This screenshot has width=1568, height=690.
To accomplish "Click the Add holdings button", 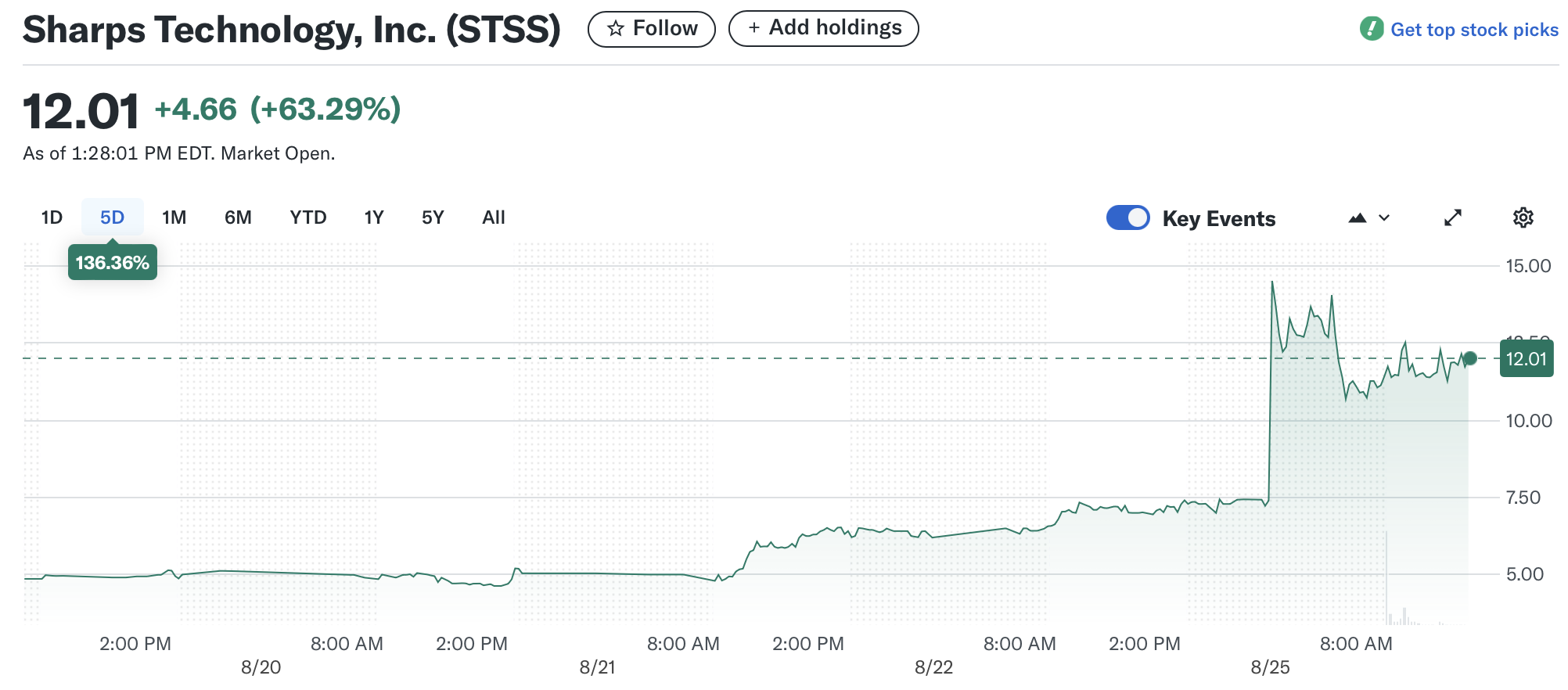I will click(x=823, y=28).
